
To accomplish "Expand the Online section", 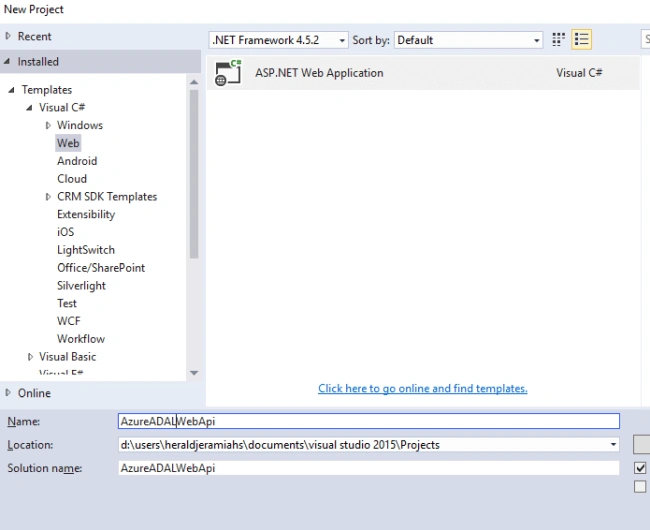I will [x=8, y=392].
